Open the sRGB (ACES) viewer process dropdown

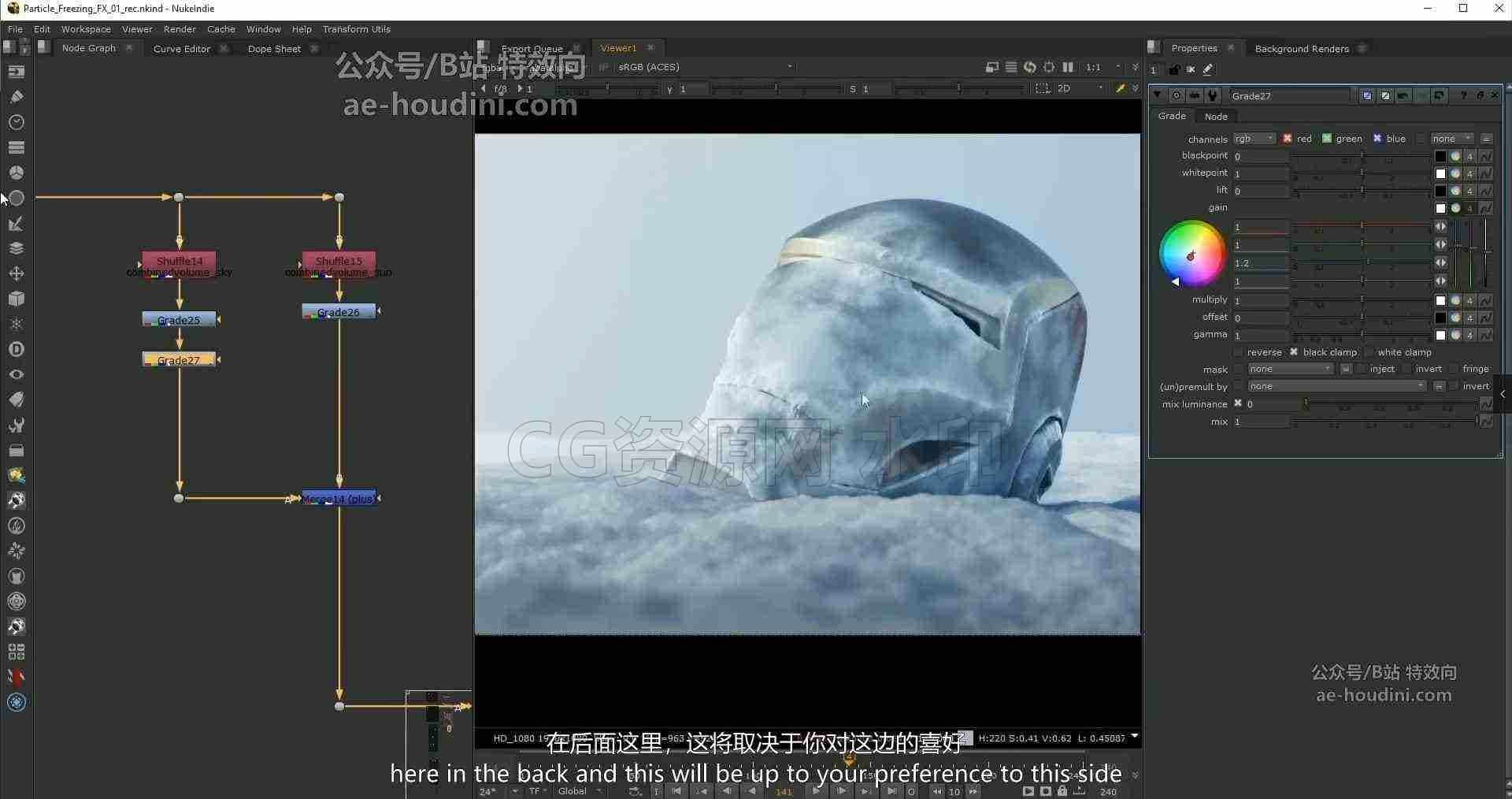click(x=705, y=67)
